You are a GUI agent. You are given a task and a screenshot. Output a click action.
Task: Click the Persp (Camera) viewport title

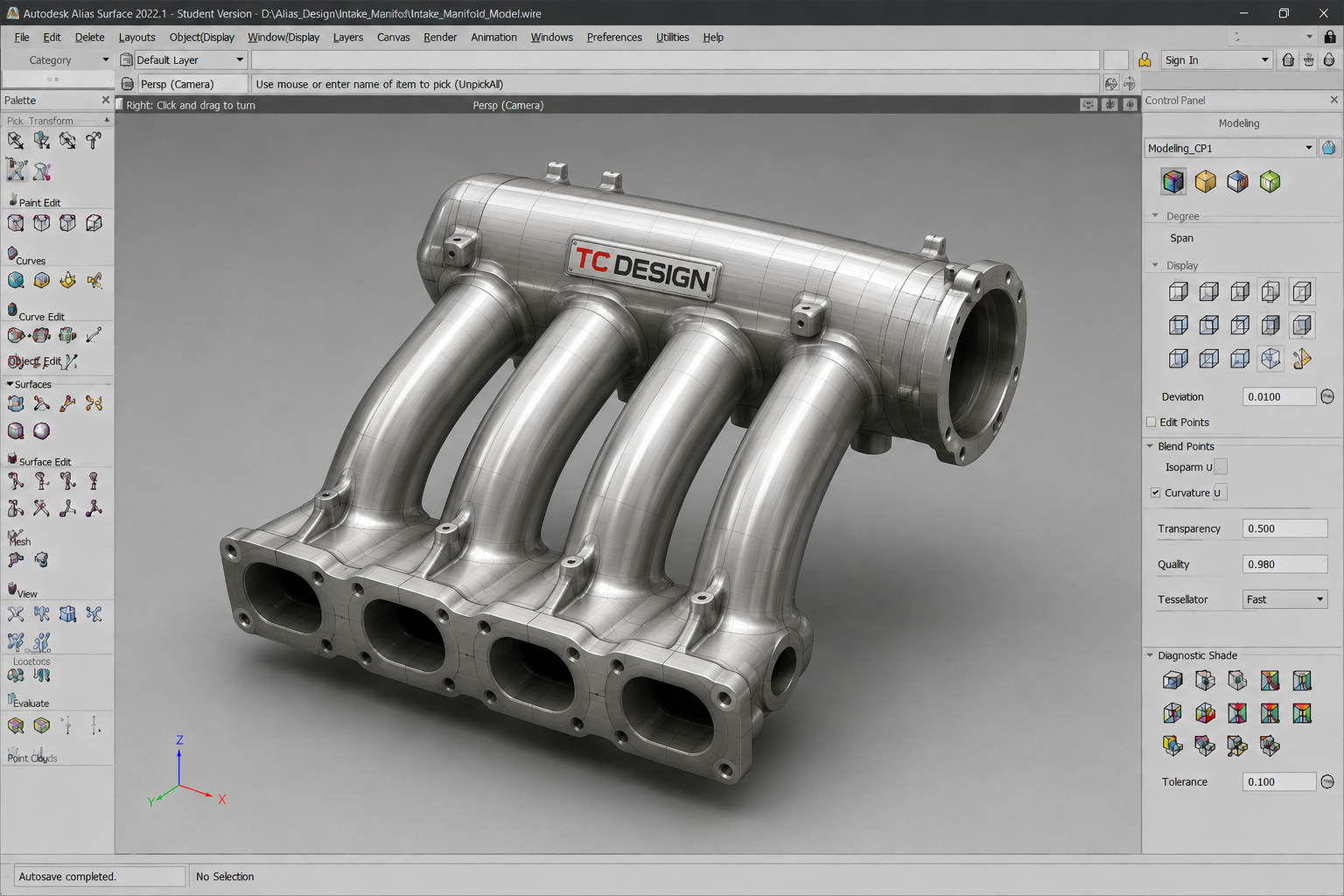(x=507, y=105)
